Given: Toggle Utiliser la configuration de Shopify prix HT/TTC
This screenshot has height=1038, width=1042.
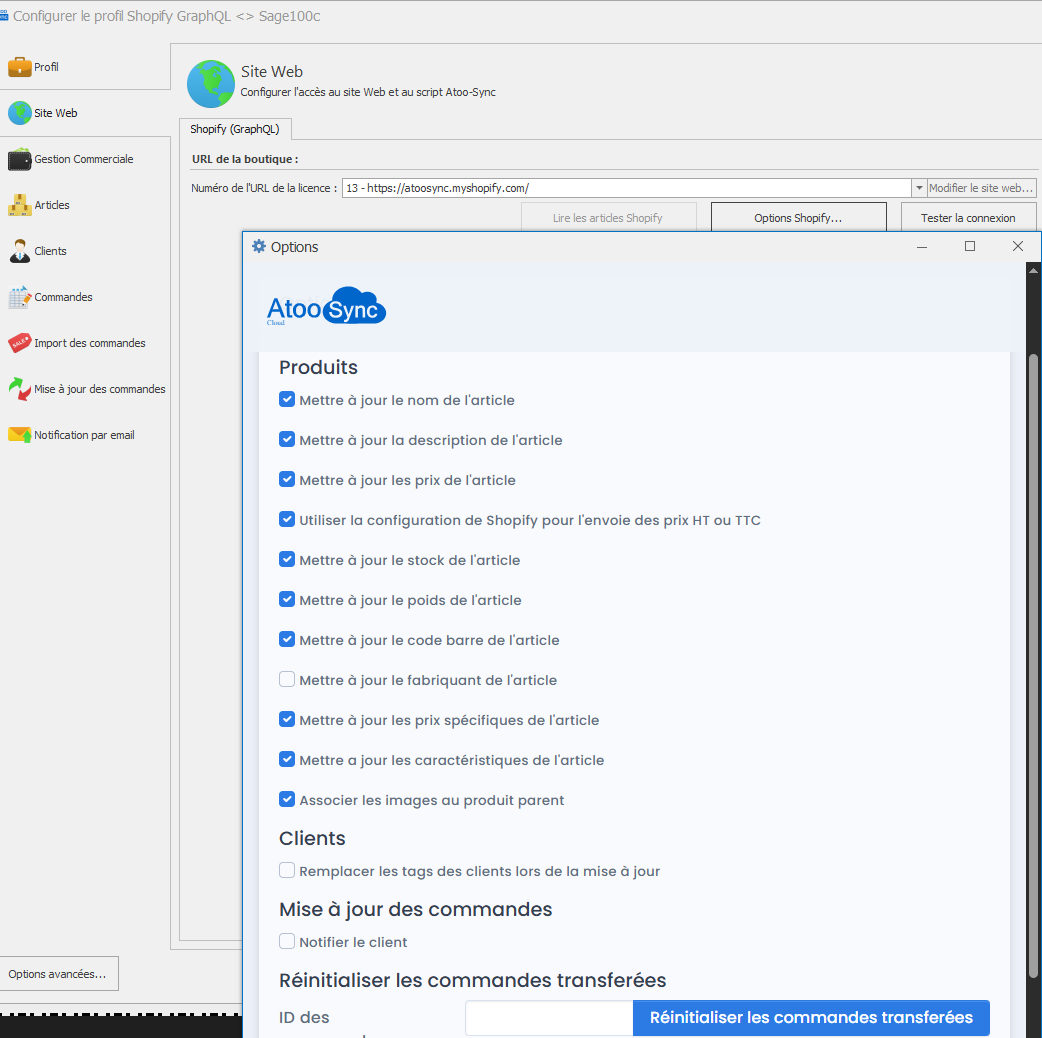Looking at the screenshot, I should [286, 519].
